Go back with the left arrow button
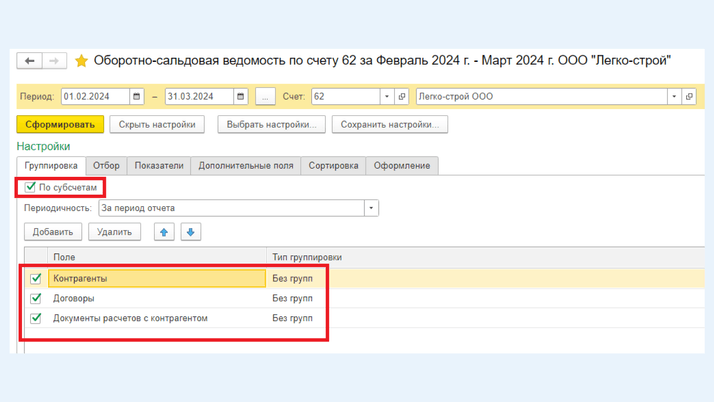This screenshot has height=402, width=714. 30,61
